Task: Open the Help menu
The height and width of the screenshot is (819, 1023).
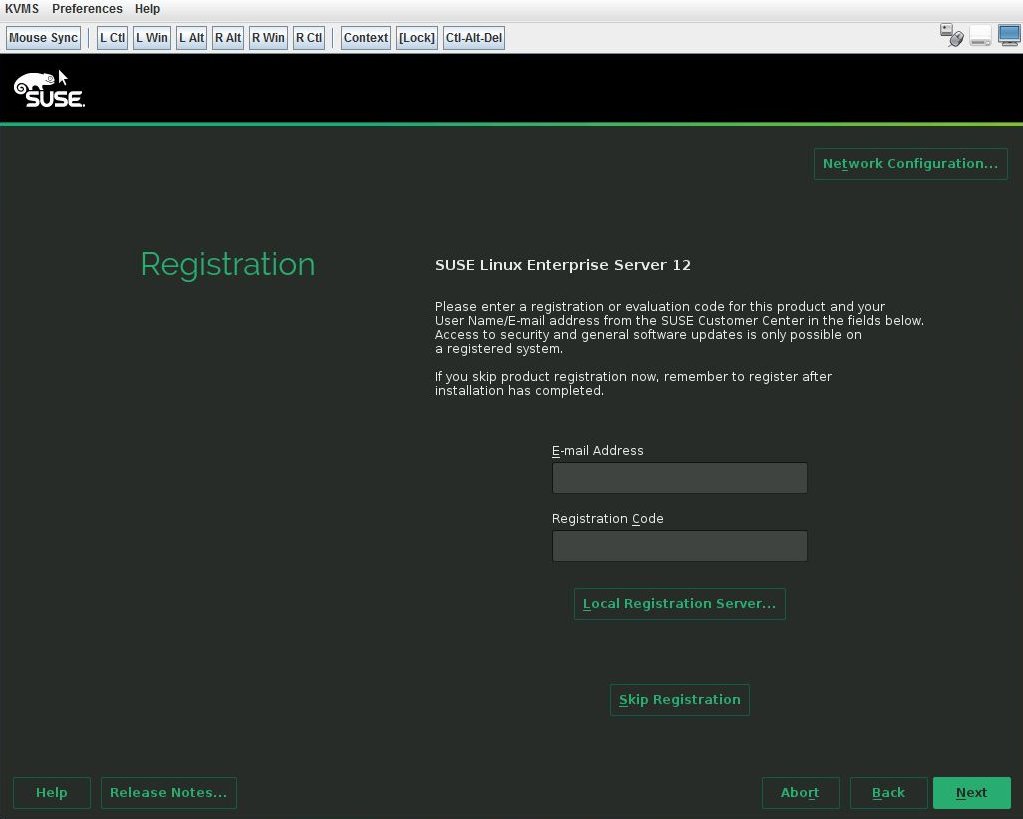Action: point(146,8)
